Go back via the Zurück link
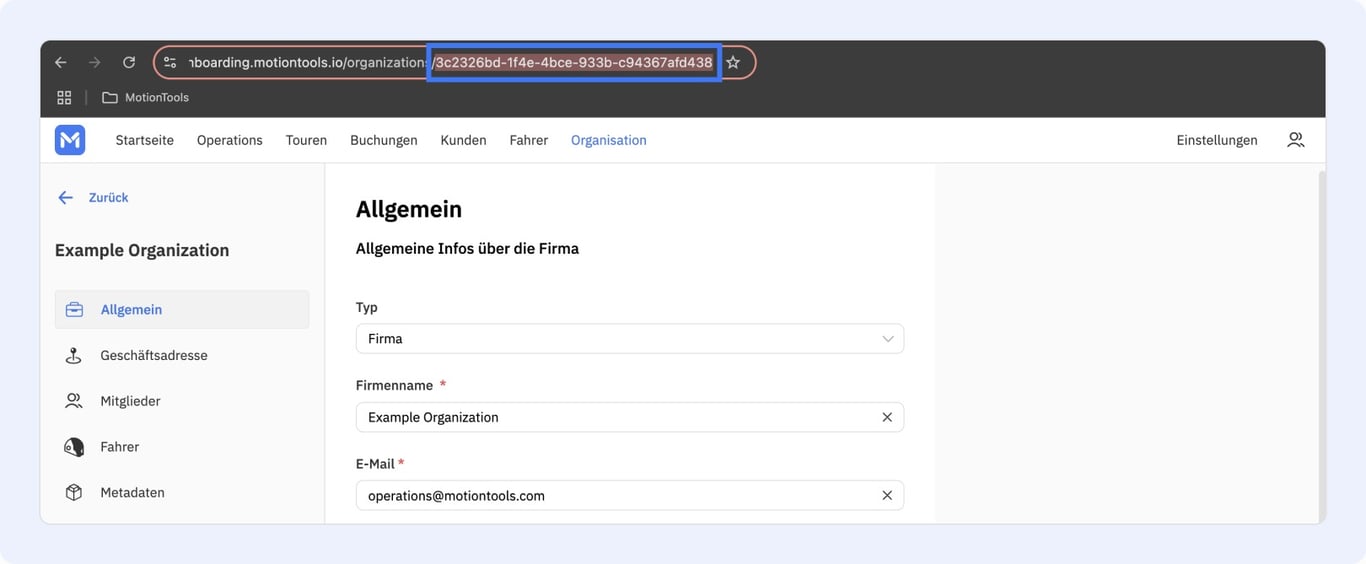1366x564 pixels. [x=93, y=198]
